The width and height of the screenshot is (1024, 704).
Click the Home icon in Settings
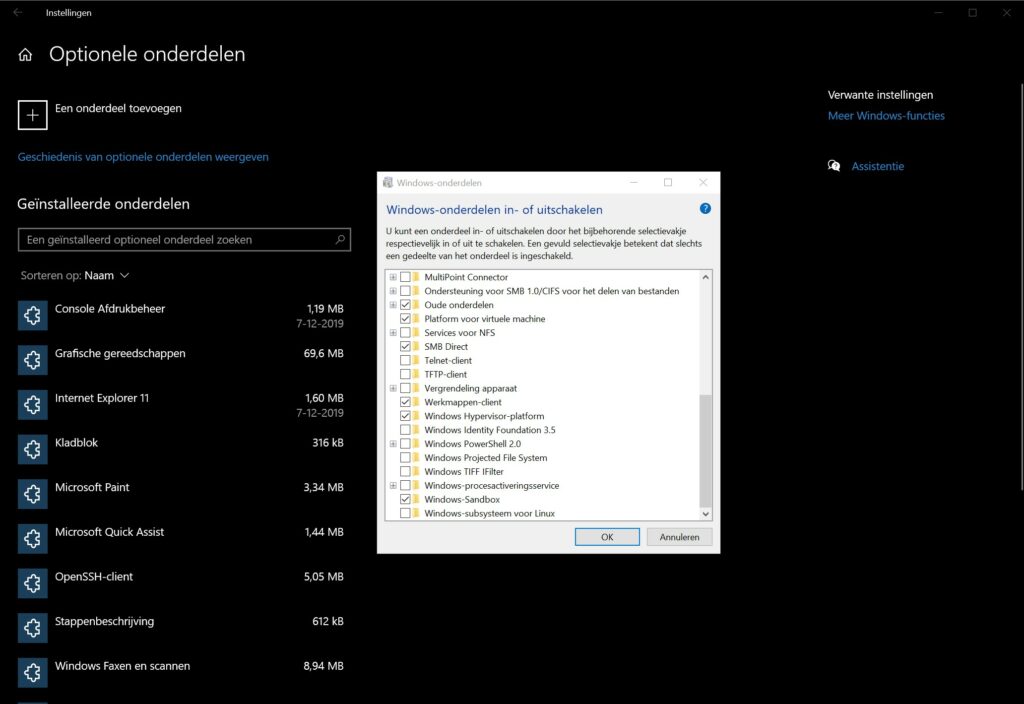click(x=25, y=55)
